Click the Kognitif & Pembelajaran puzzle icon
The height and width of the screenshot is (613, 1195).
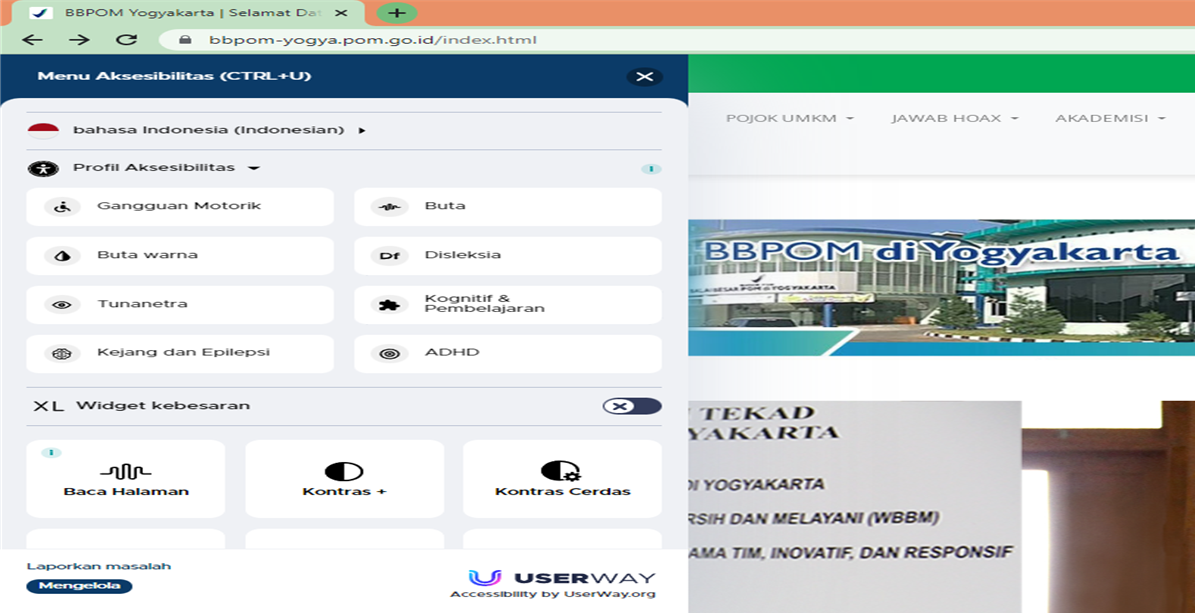[x=389, y=305]
